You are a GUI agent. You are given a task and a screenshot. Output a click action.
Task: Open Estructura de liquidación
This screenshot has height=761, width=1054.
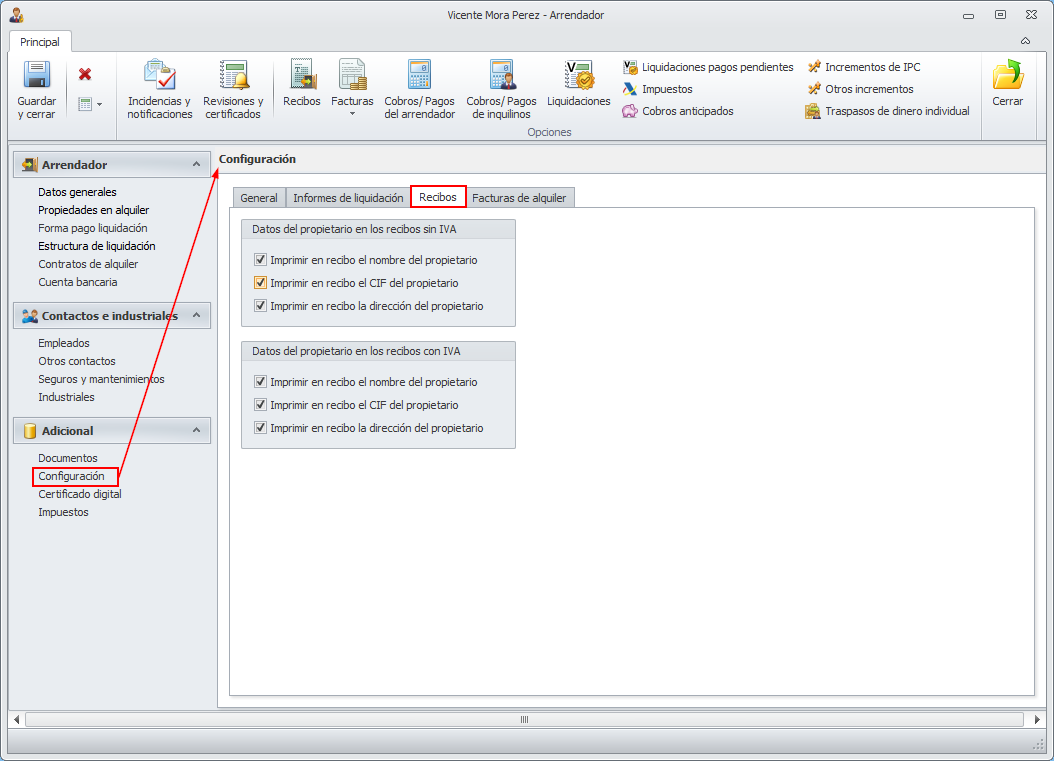(97, 246)
